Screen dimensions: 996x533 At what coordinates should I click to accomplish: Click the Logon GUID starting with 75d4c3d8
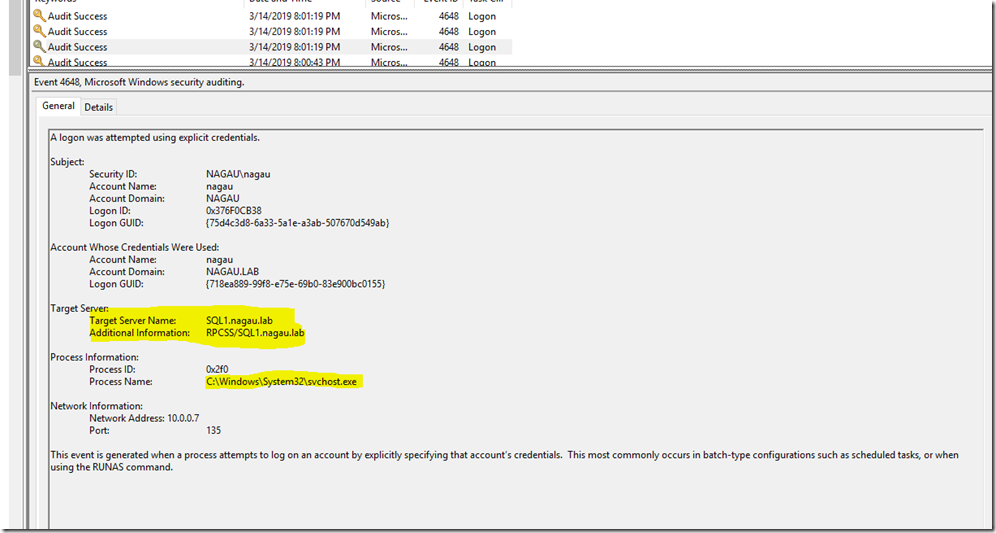pos(297,223)
